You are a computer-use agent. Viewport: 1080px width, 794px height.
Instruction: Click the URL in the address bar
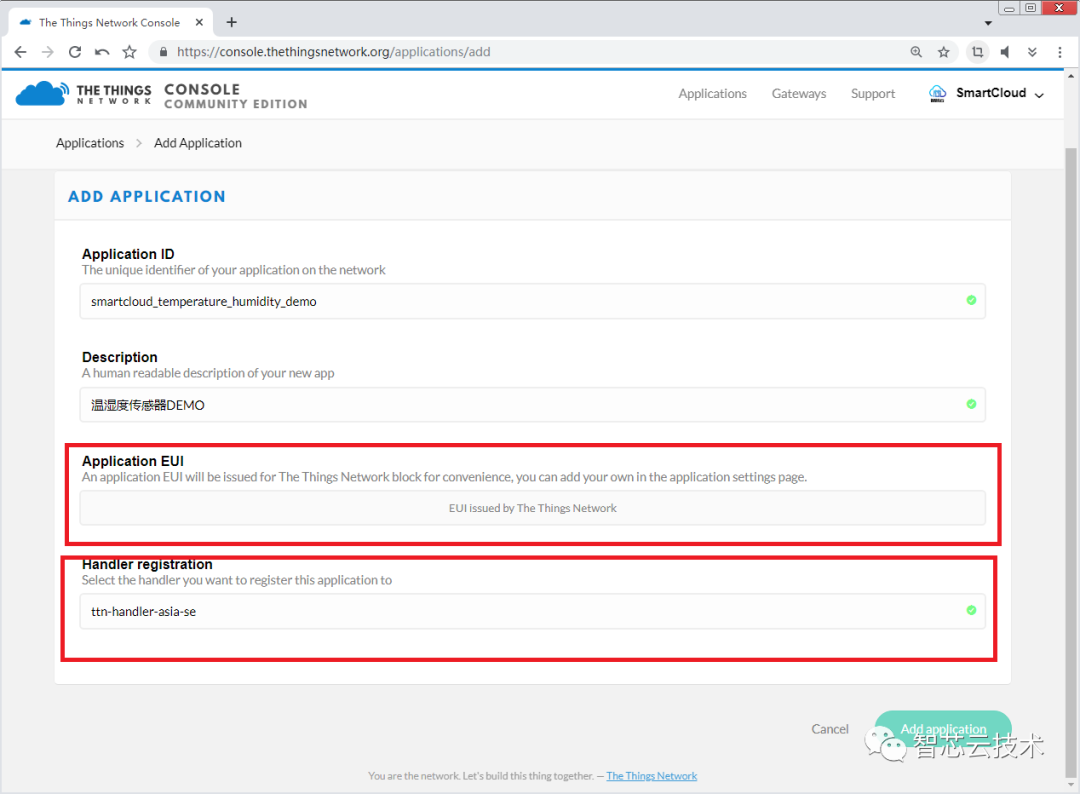[333, 52]
